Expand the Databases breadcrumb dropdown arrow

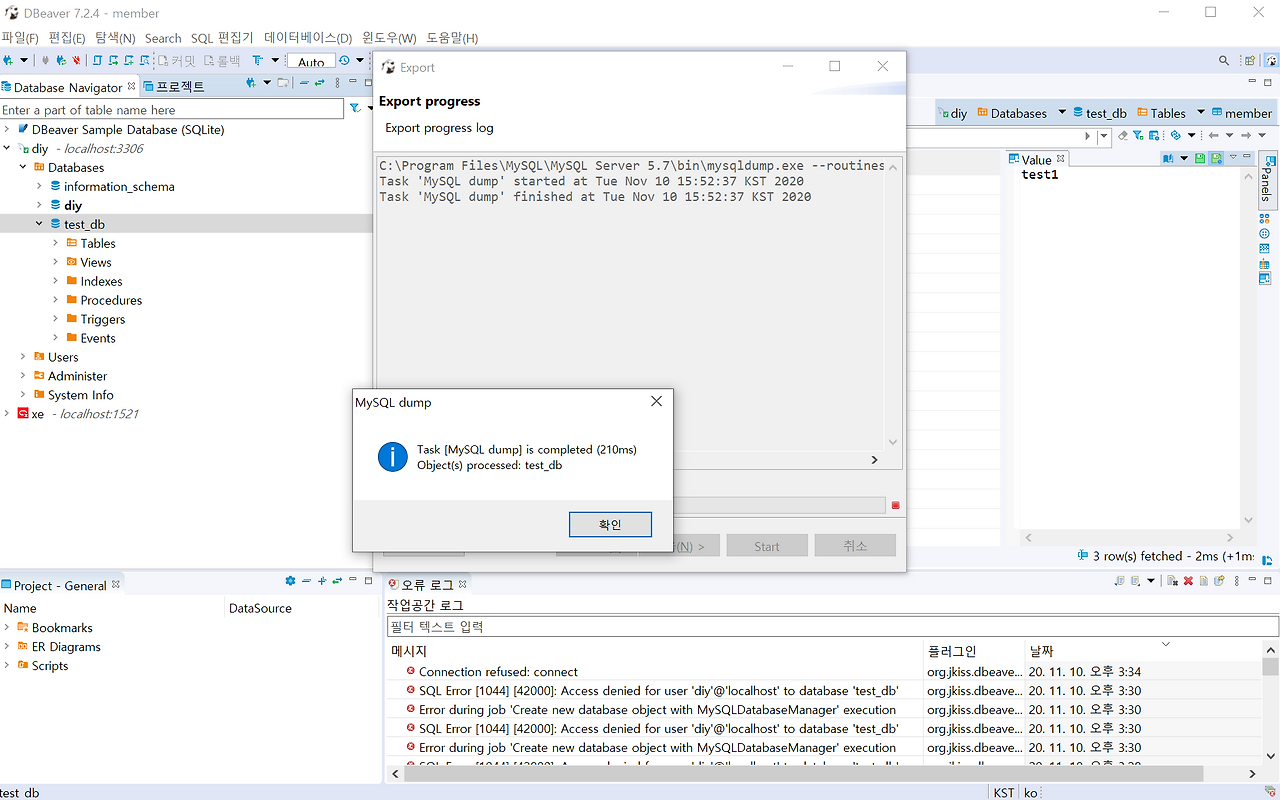coord(1062,113)
